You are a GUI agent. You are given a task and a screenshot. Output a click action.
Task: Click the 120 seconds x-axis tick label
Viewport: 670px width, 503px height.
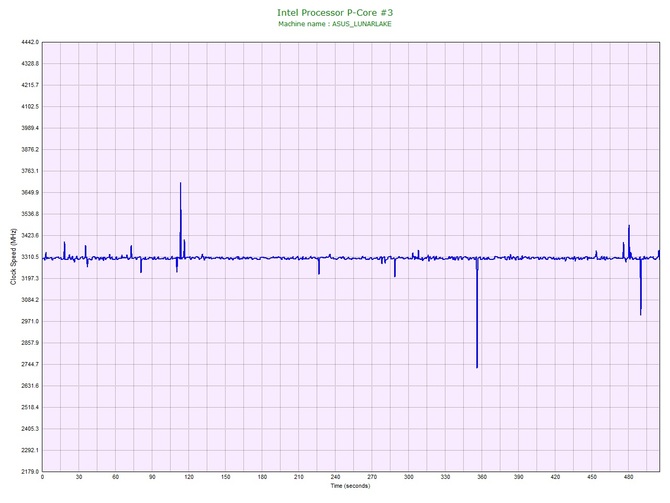pyautogui.click(x=189, y=477)
